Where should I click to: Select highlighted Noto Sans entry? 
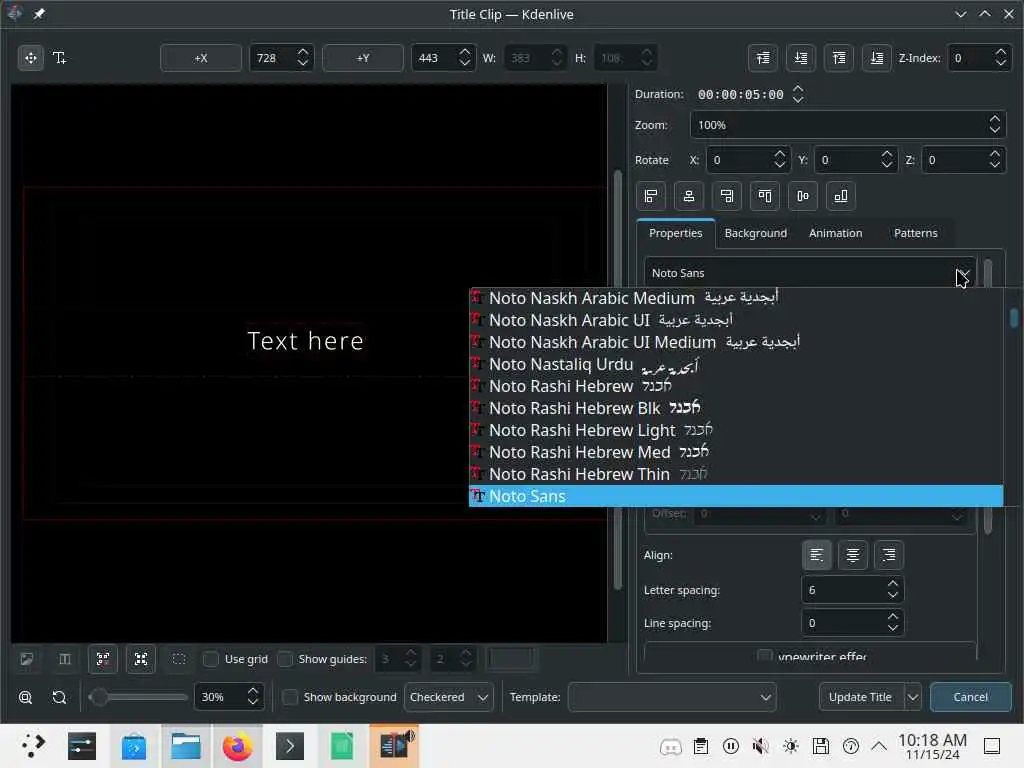pos(736,496)
